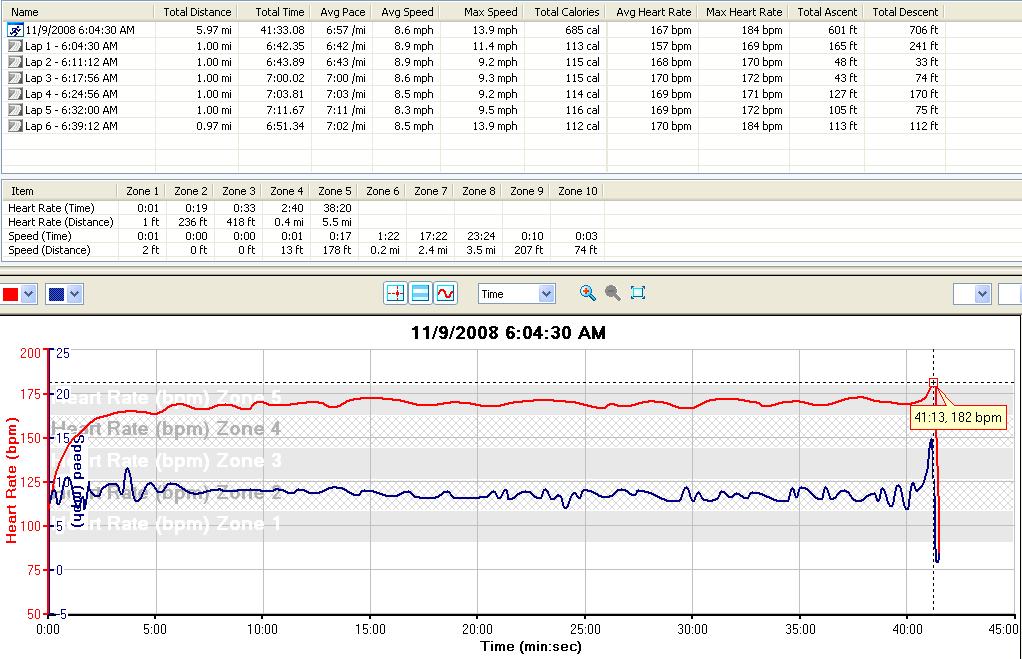
Task: Click the blue speed color swatch
Action: (x=56, y=295)
